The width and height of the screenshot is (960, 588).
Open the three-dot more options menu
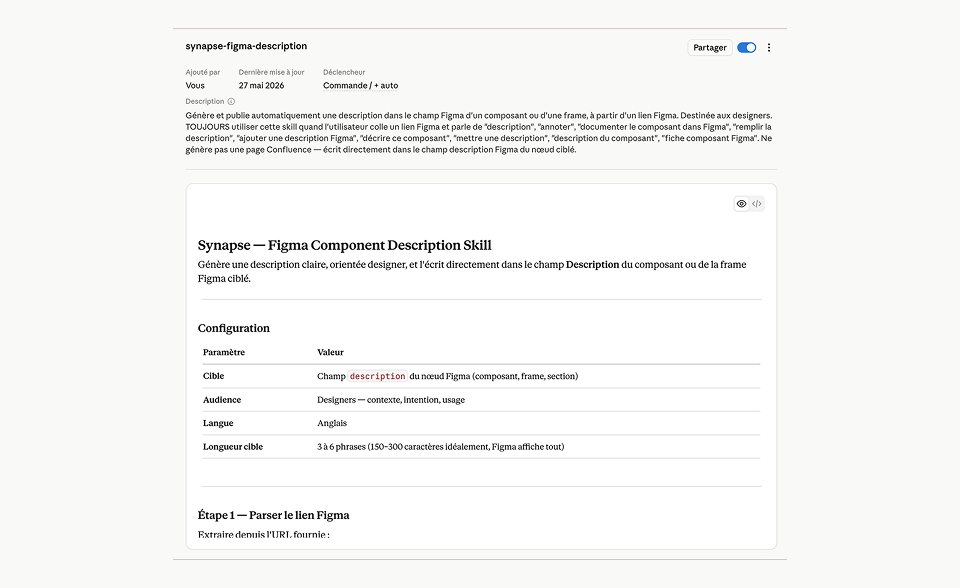(x=769, y=48)
